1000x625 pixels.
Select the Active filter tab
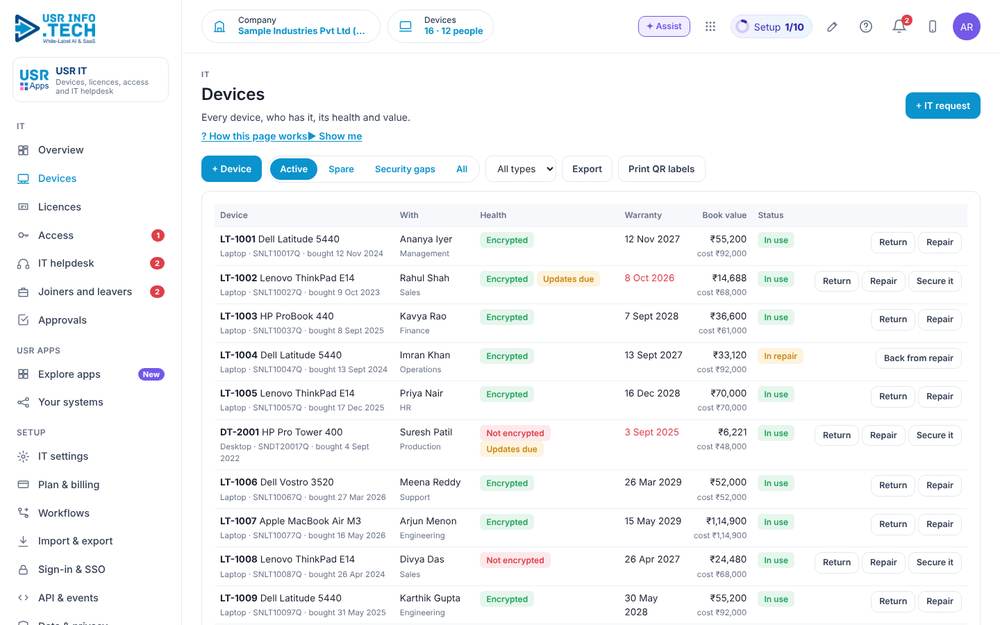coord(293,169)
